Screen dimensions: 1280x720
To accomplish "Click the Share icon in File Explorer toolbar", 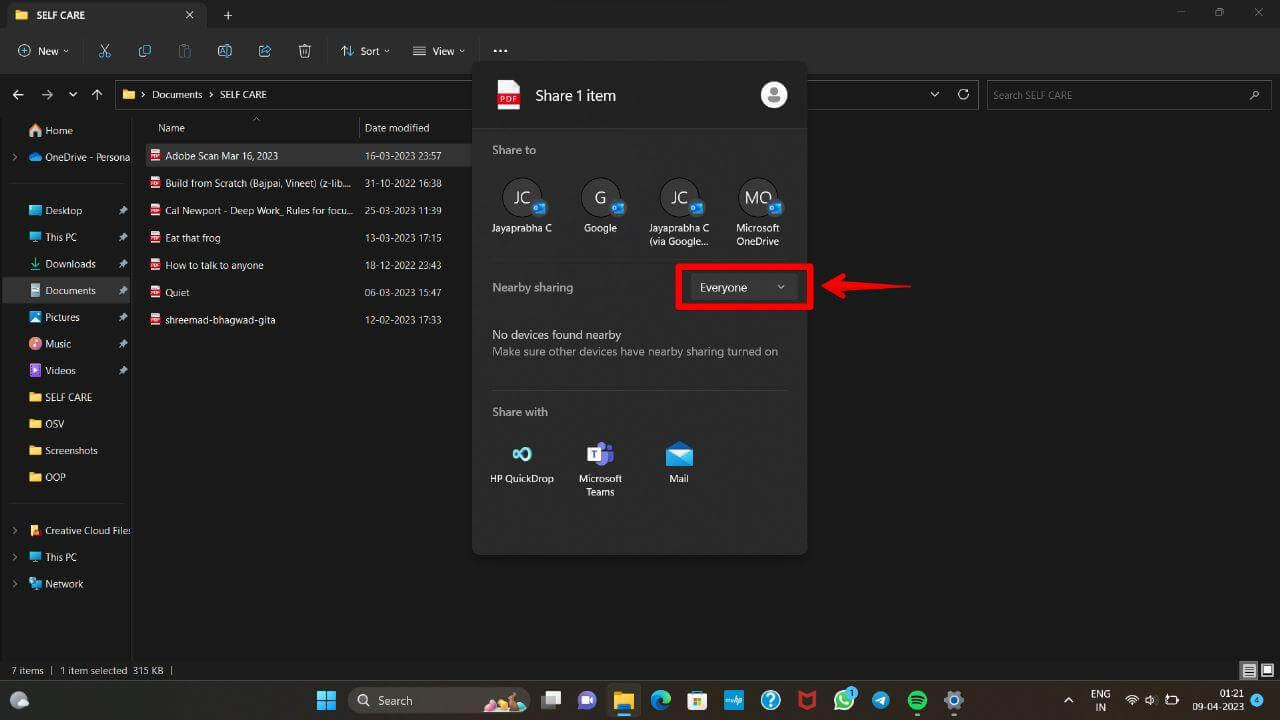I will [x=265, y=51].
